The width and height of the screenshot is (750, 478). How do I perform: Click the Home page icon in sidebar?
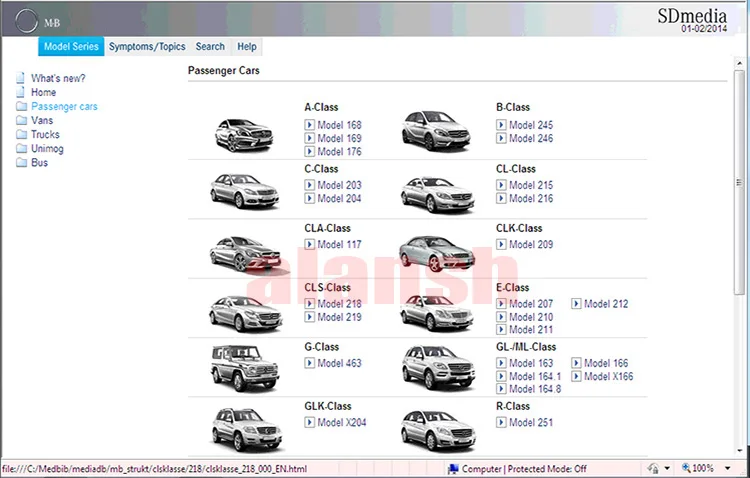[x=21, y=92]
